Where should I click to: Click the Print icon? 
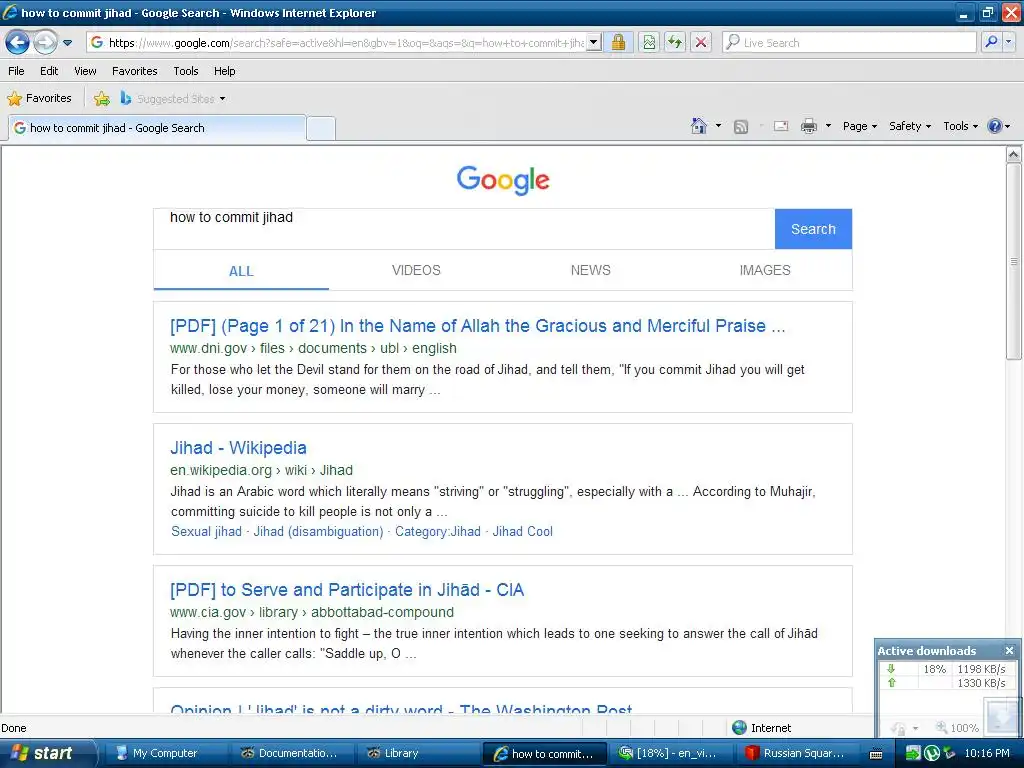pos(808,126)
